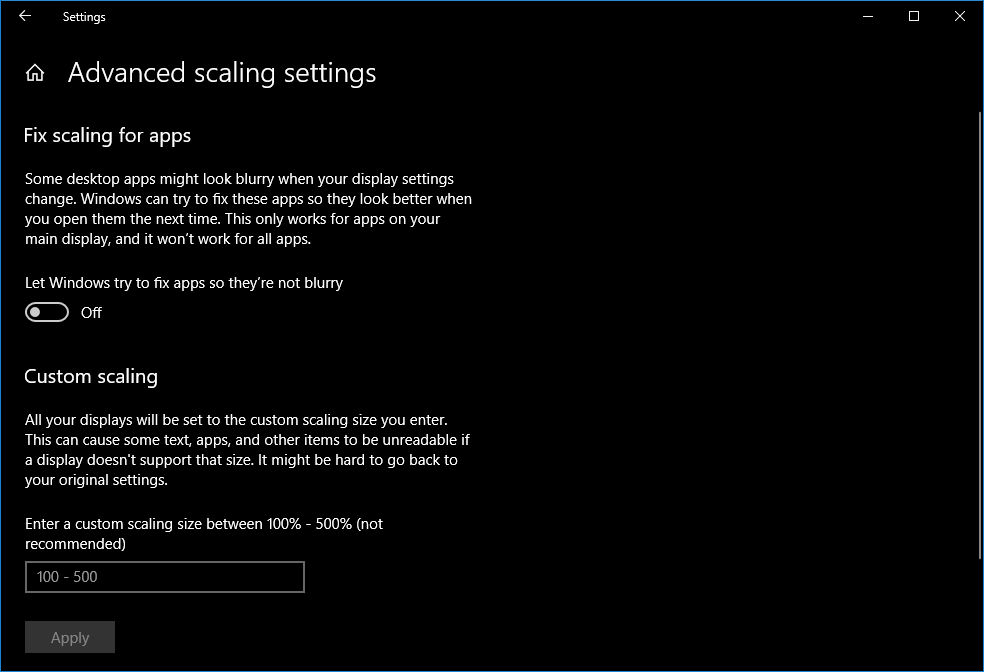Image resolution: width=984 pixels, height=672 pixels.
Task: Click the back arrow in title bar
Action: point(25,16)
